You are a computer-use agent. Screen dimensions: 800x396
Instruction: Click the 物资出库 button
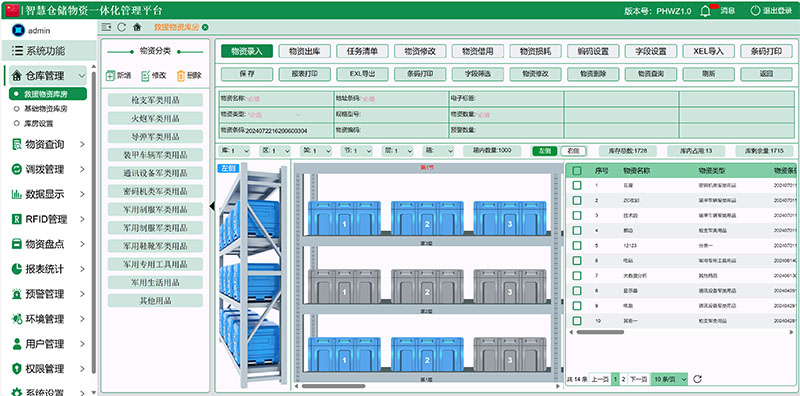pos(305,51)
